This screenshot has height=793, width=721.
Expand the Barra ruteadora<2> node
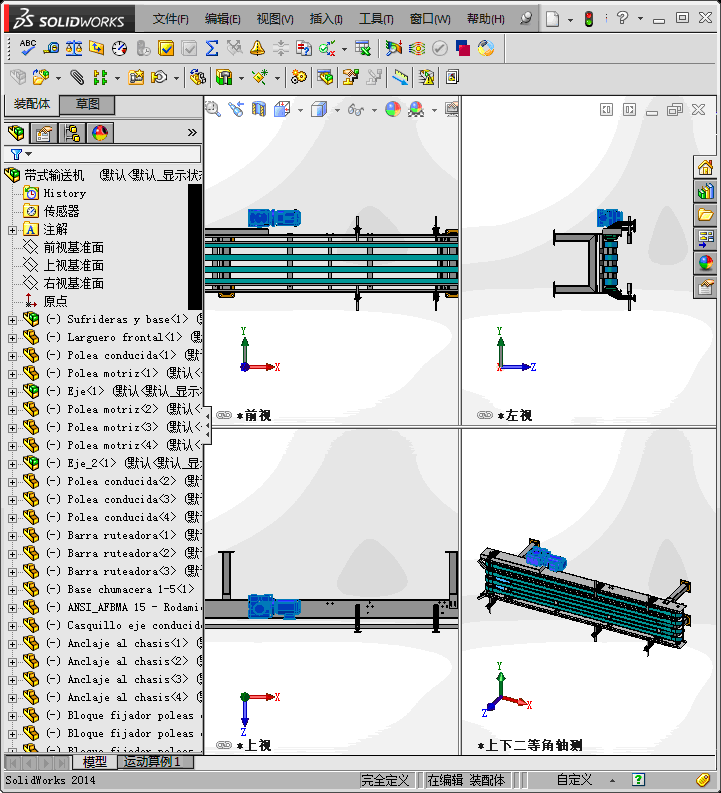coord(12,554)
